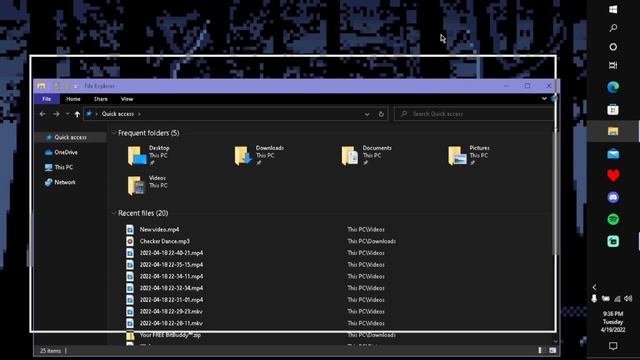Select OneDrive in navigation pane
The width and height of the screenshot is (640, 360).
click(66, 152)
